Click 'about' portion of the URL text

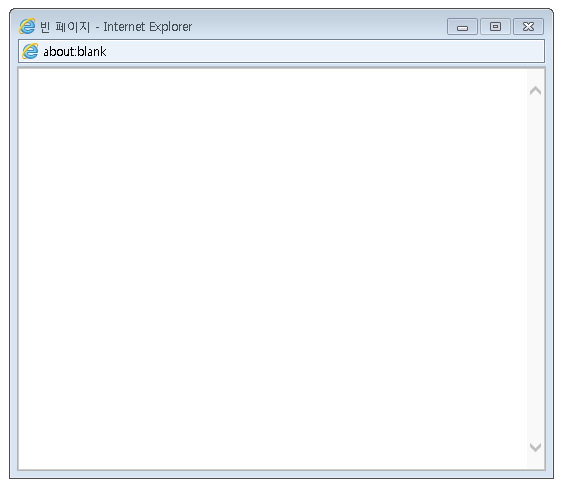tap(59, 52)
